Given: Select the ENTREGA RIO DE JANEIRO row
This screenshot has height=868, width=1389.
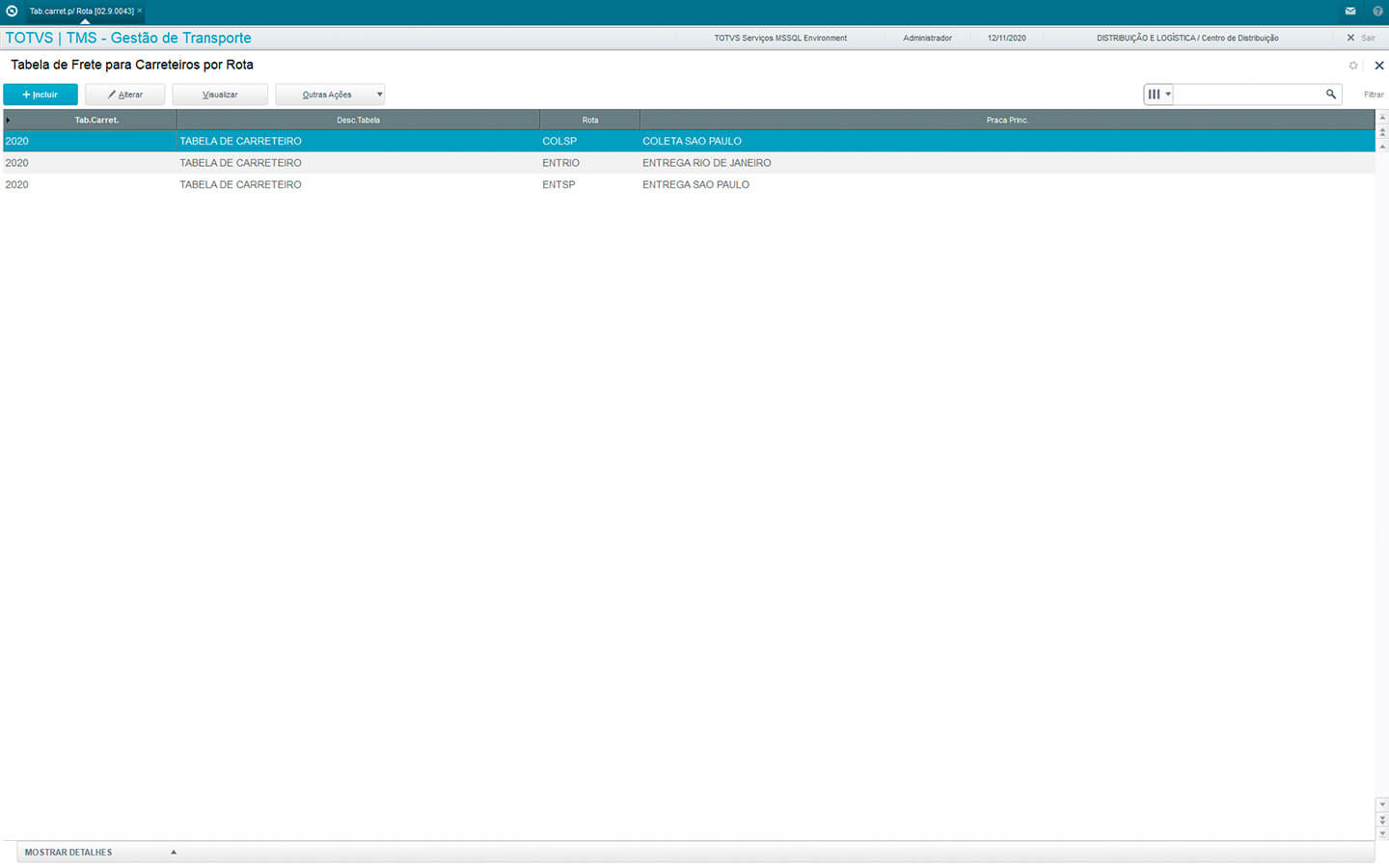Looking at the screenshot, I should click(706, 163).
